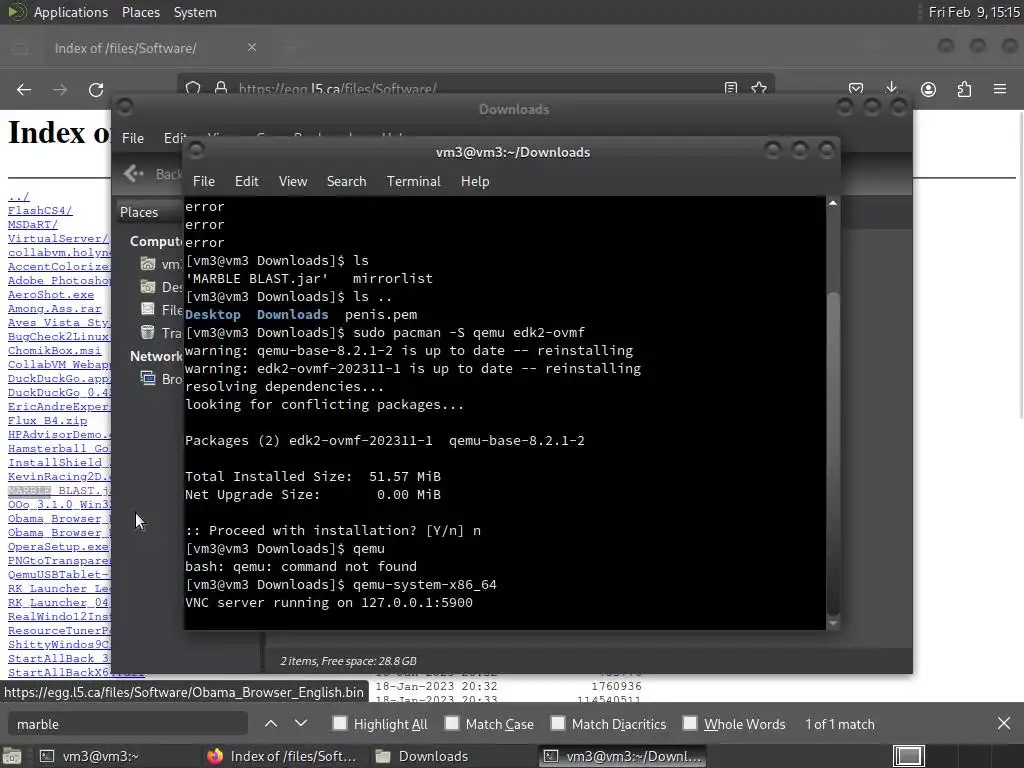This screenshot has height=768, width=1024.
Task: Open Firefox account icon
Action: [x=928, y=89]
